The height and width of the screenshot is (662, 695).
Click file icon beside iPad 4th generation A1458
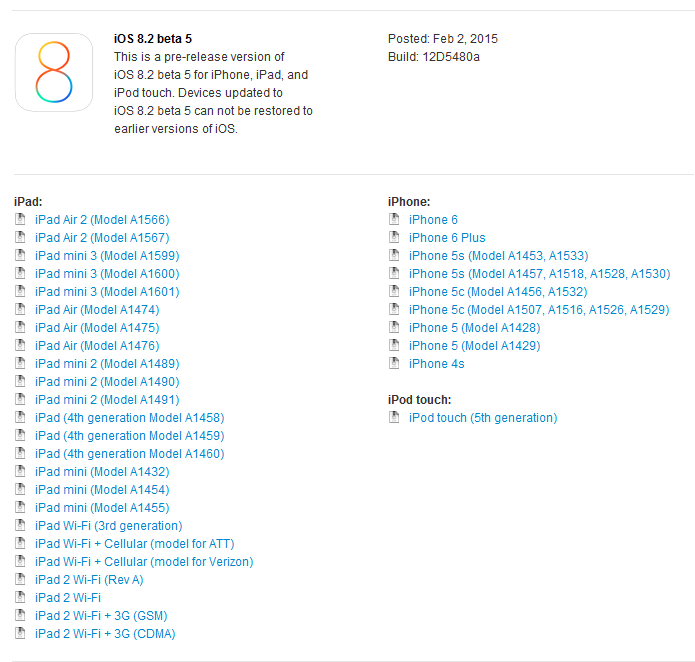(20, 417)
